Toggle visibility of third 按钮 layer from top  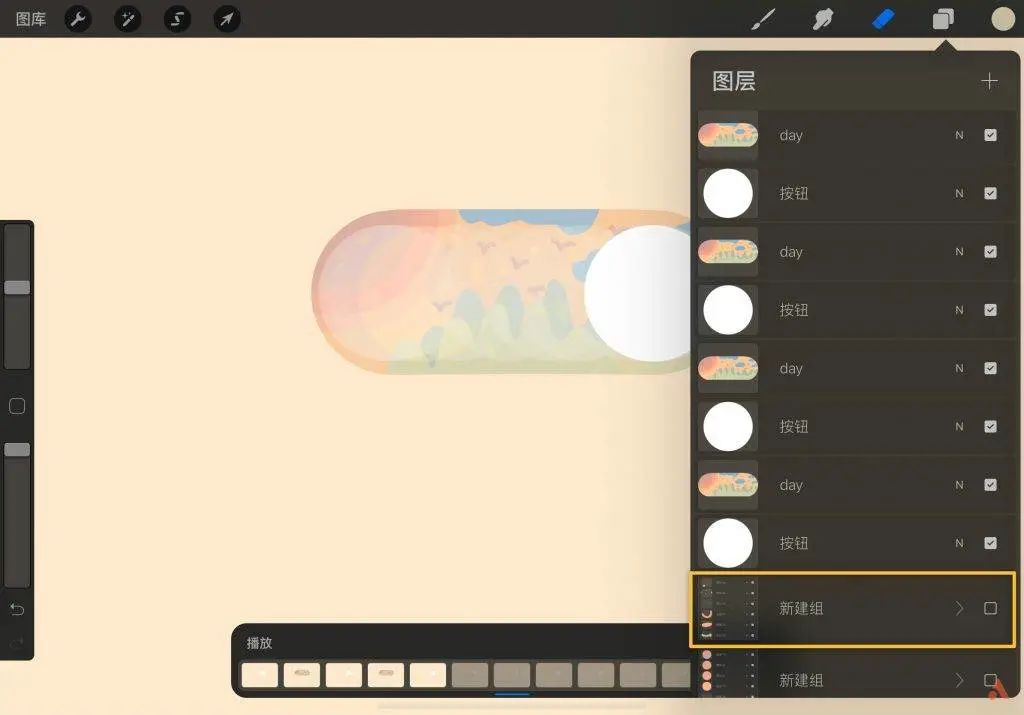point(990,426)
